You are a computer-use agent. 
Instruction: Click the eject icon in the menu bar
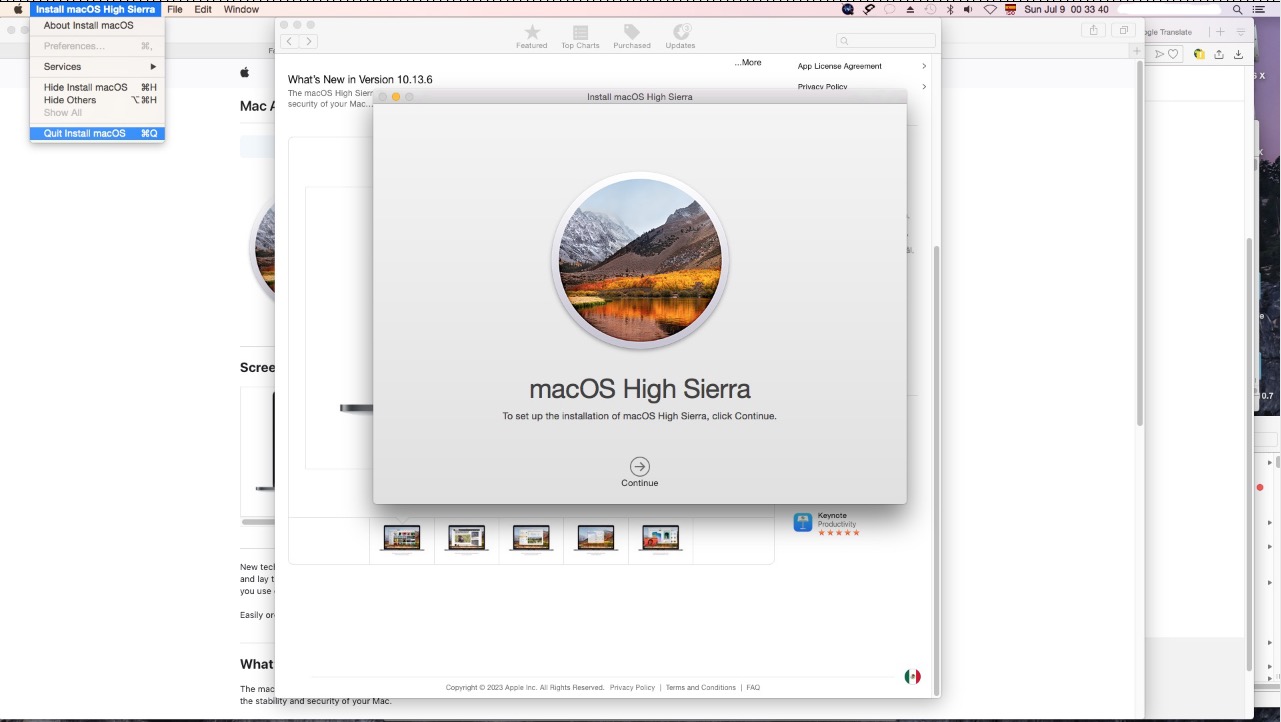pos(910,9)
